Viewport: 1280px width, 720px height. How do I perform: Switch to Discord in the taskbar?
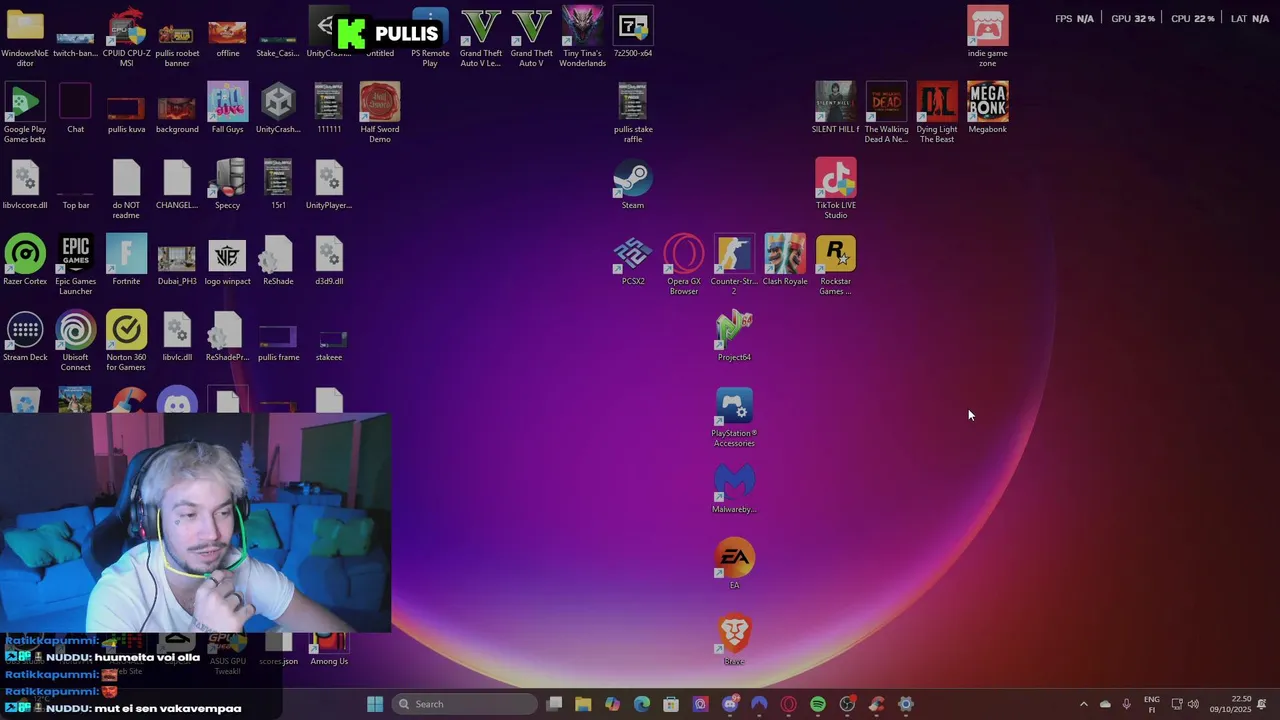(x=730, y=704)
